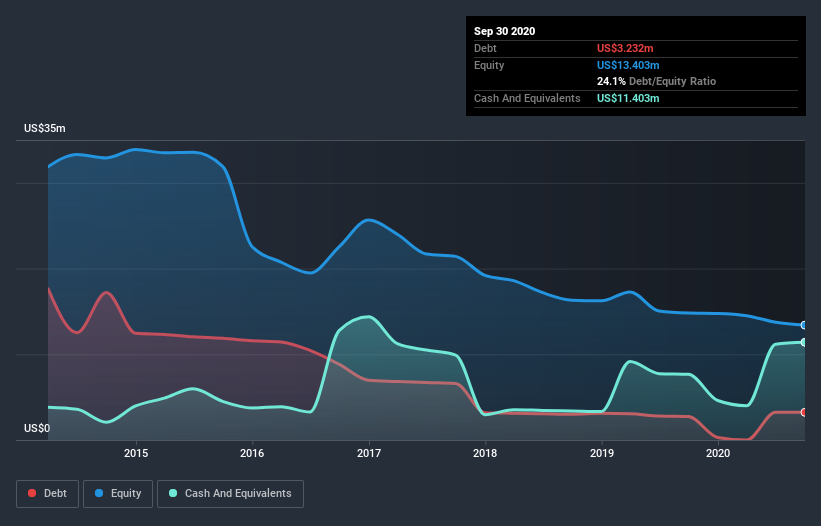This screenshot has width=821, height=526.
Task: Click the US$0 y-axis label
Action: (x=37, y=428)
